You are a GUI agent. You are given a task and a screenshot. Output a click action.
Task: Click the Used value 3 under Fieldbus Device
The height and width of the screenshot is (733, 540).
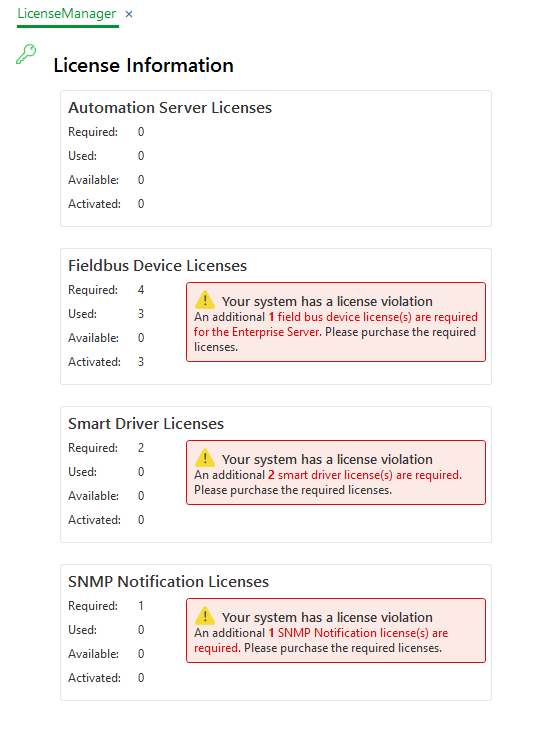click(x=141, y=314)
